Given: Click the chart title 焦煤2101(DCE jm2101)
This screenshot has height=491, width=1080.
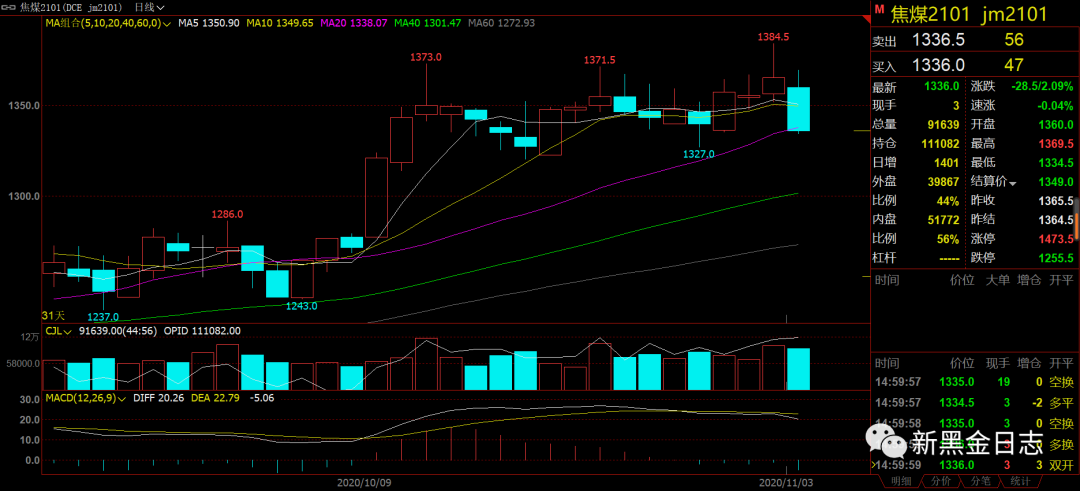Looking at the screenshot, I should 71,8.
